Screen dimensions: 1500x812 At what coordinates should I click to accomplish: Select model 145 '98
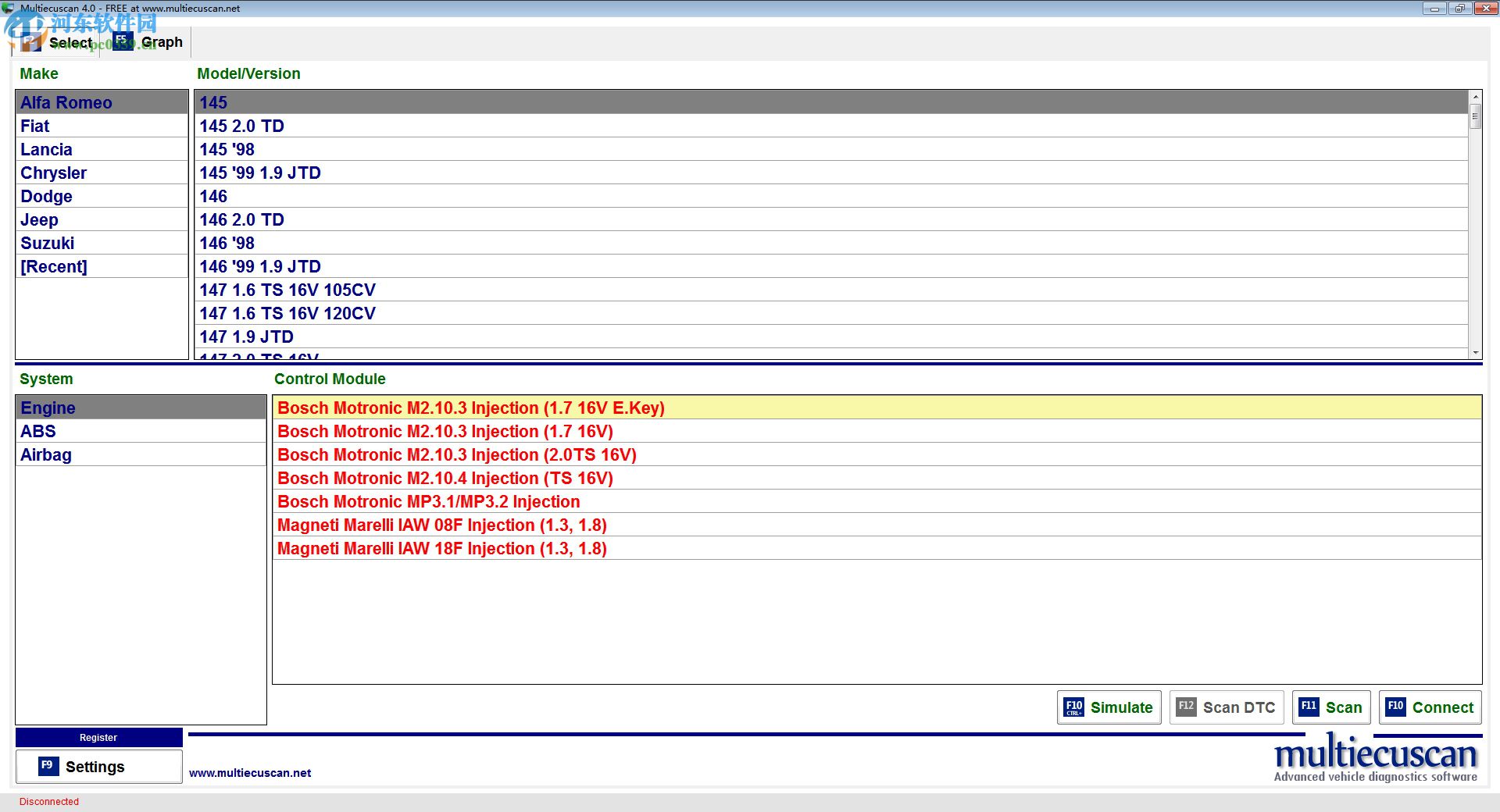831,149
